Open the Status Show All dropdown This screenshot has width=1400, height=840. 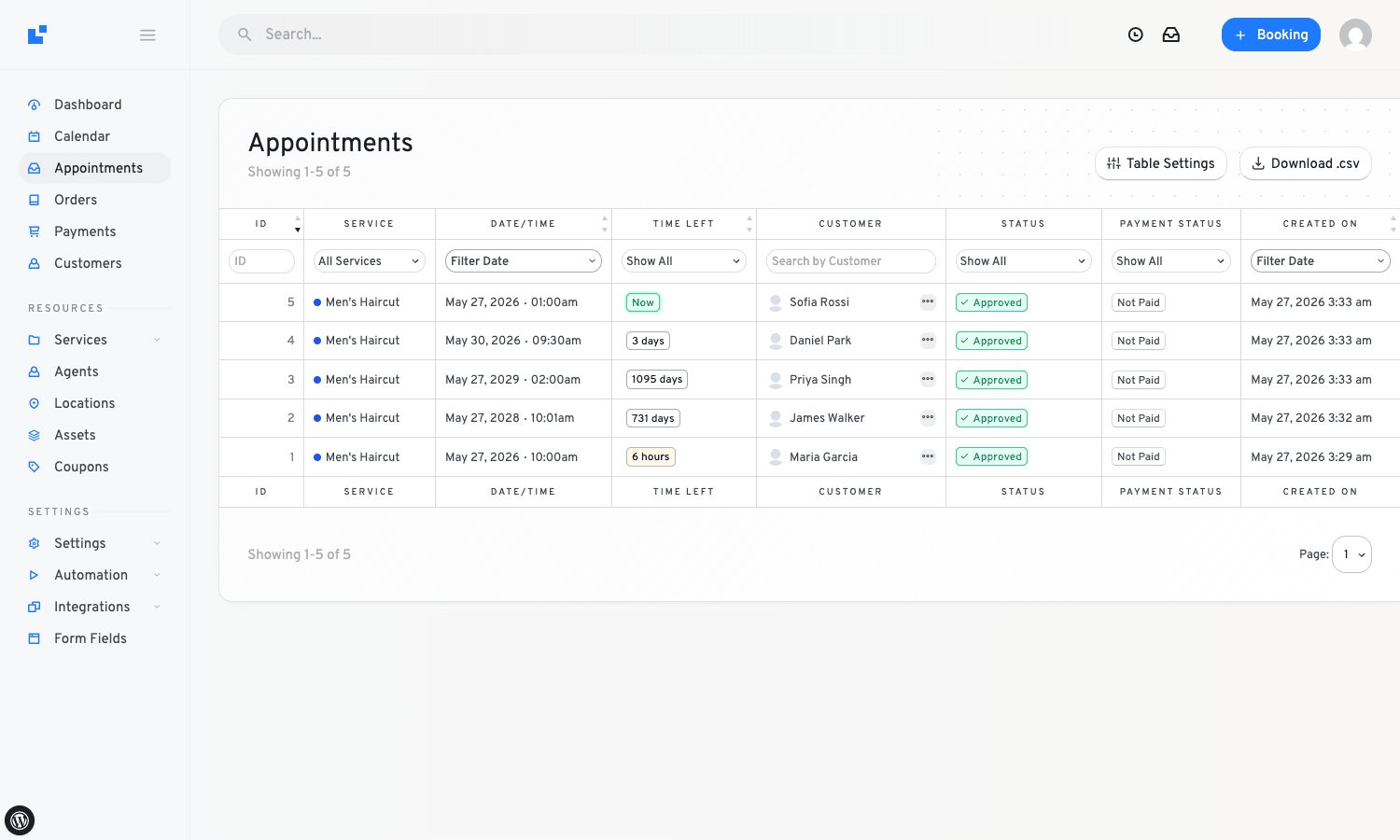(x=1024, y=261)
